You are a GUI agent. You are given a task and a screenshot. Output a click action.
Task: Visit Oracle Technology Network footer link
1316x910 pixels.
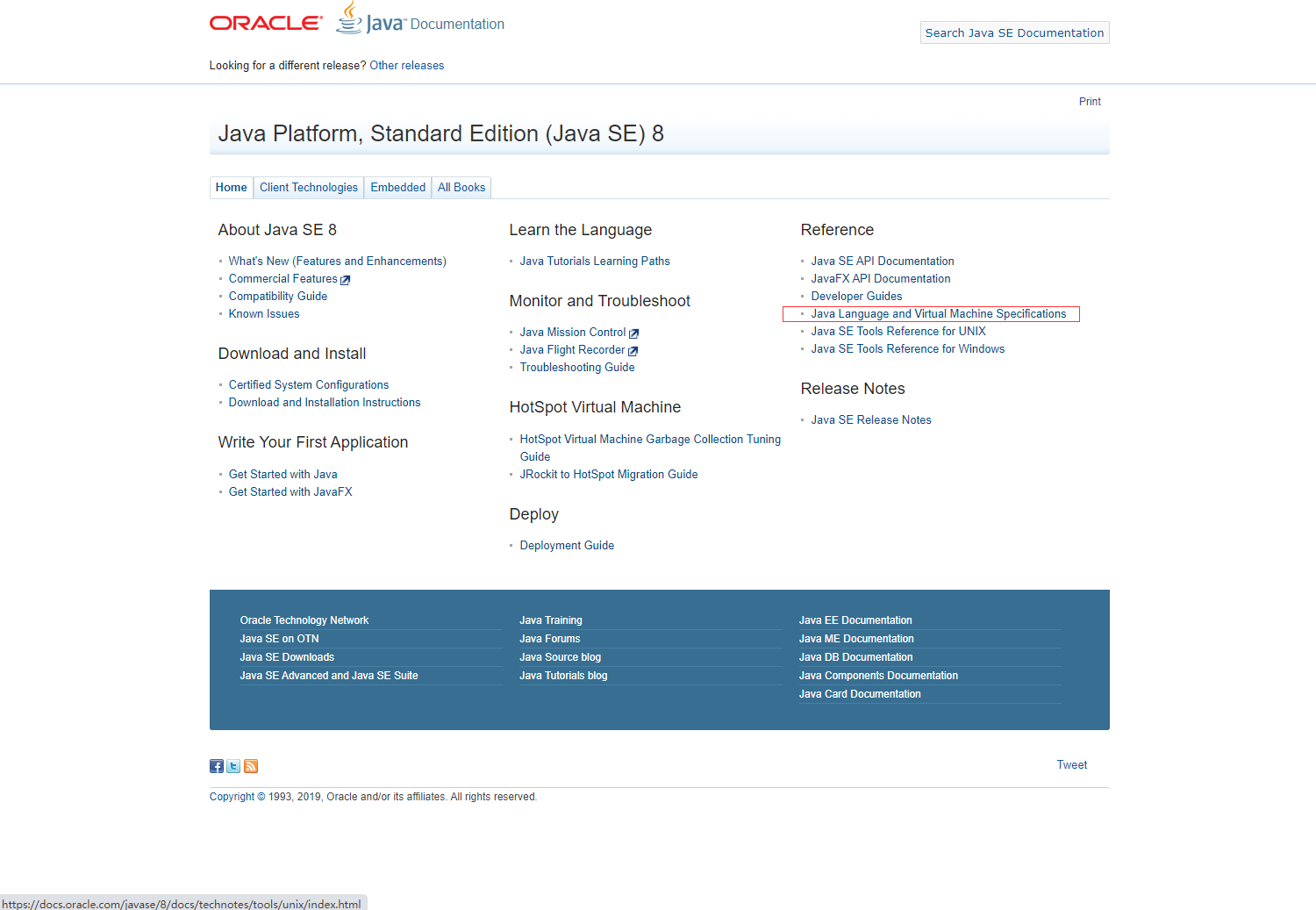click(304, 620)
